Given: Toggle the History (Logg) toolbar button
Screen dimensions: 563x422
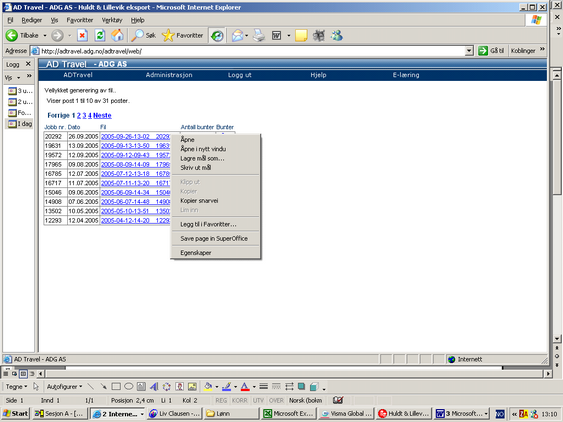Looking at the screenshot, I should (x=217, y=36).
